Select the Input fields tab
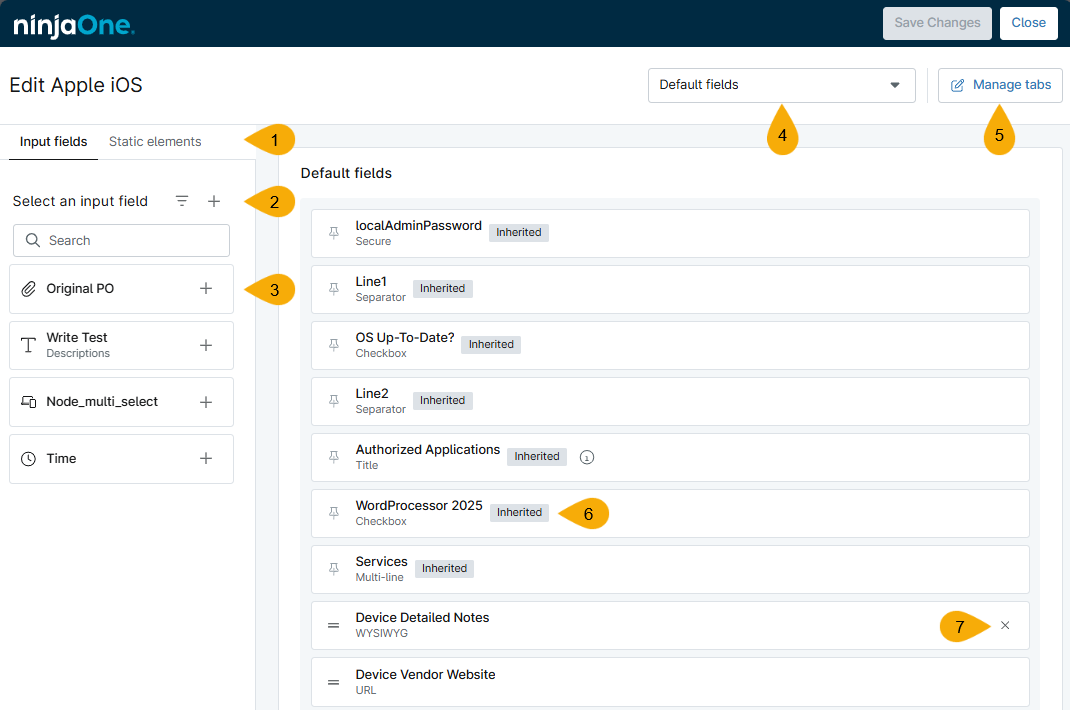 pos(53,141)
